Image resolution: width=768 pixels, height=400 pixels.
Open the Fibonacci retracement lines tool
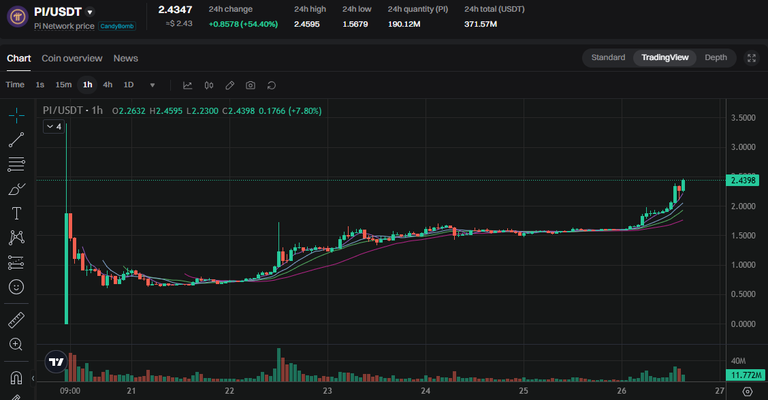pos(16,164)
